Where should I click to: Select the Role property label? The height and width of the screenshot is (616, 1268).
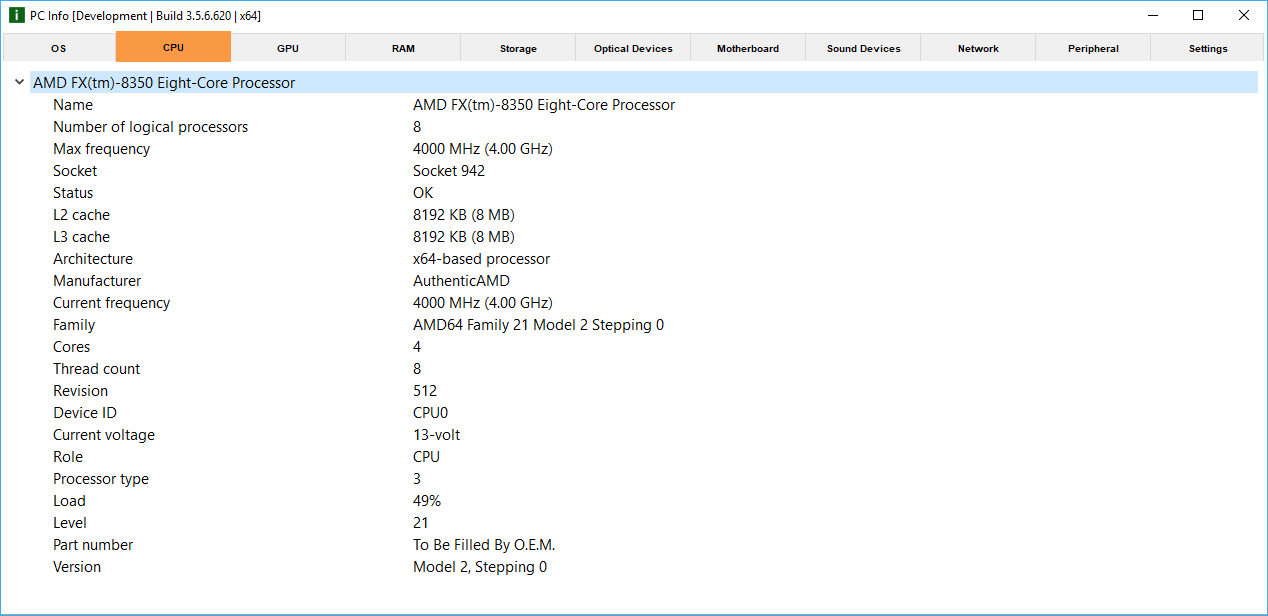pos(68,457)
